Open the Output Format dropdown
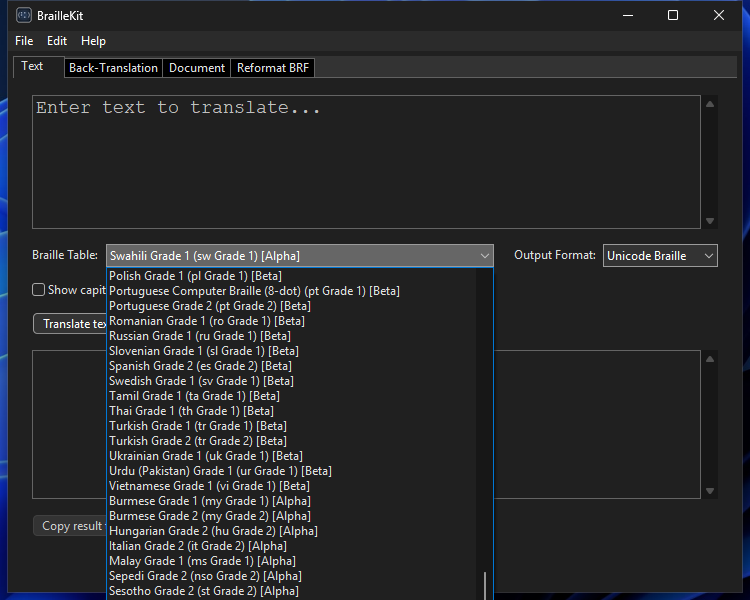The height and width of the screenshot is (600, 750). [x=660, y=256]
